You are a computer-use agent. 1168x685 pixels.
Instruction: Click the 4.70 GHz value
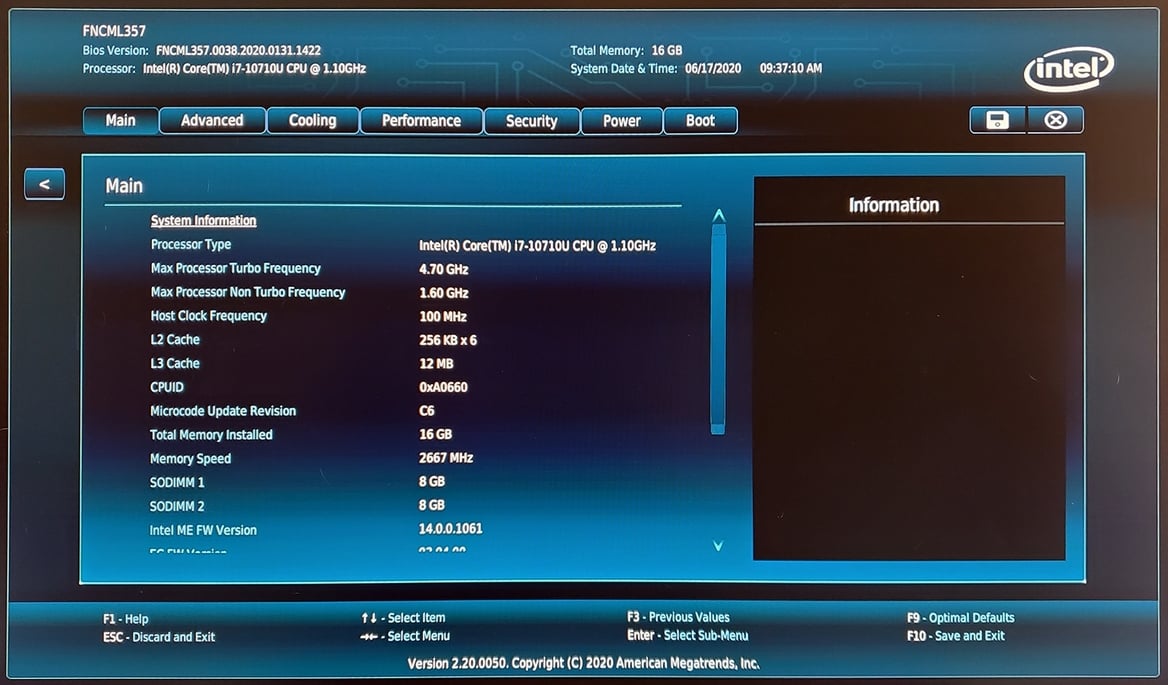(x=444, y=270)
